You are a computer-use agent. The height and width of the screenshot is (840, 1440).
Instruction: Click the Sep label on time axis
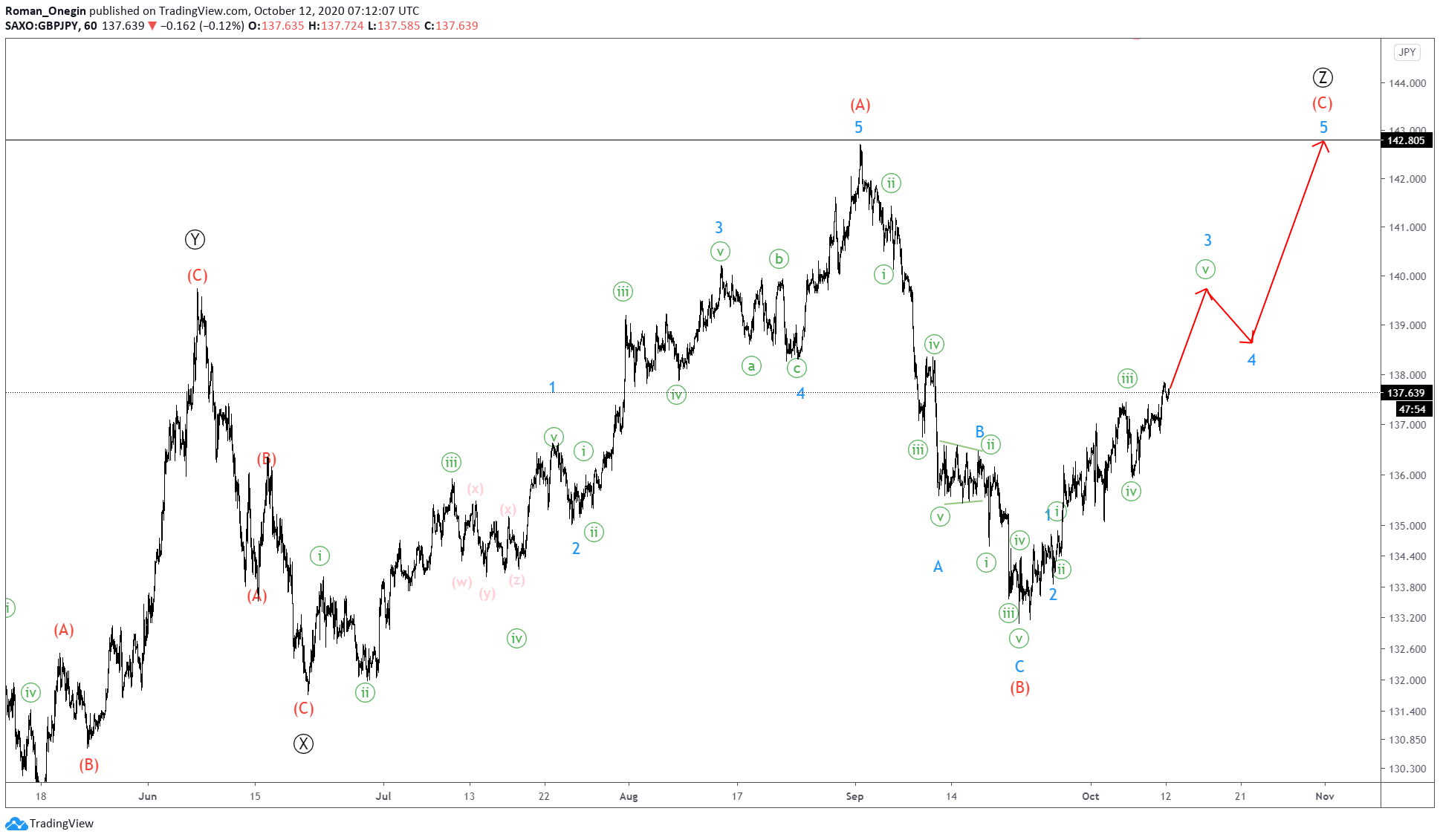click(x=854, y=796)
